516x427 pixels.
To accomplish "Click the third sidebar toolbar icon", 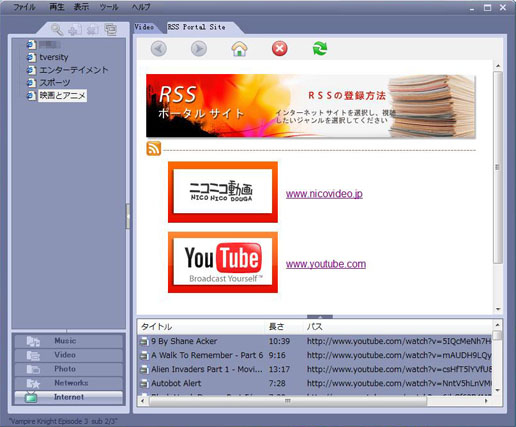I will (93, 30).
